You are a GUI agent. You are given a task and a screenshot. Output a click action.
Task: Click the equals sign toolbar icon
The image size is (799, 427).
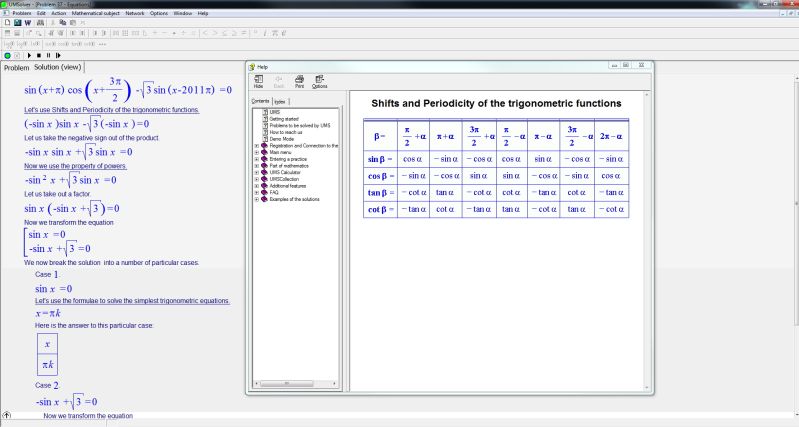244,33
